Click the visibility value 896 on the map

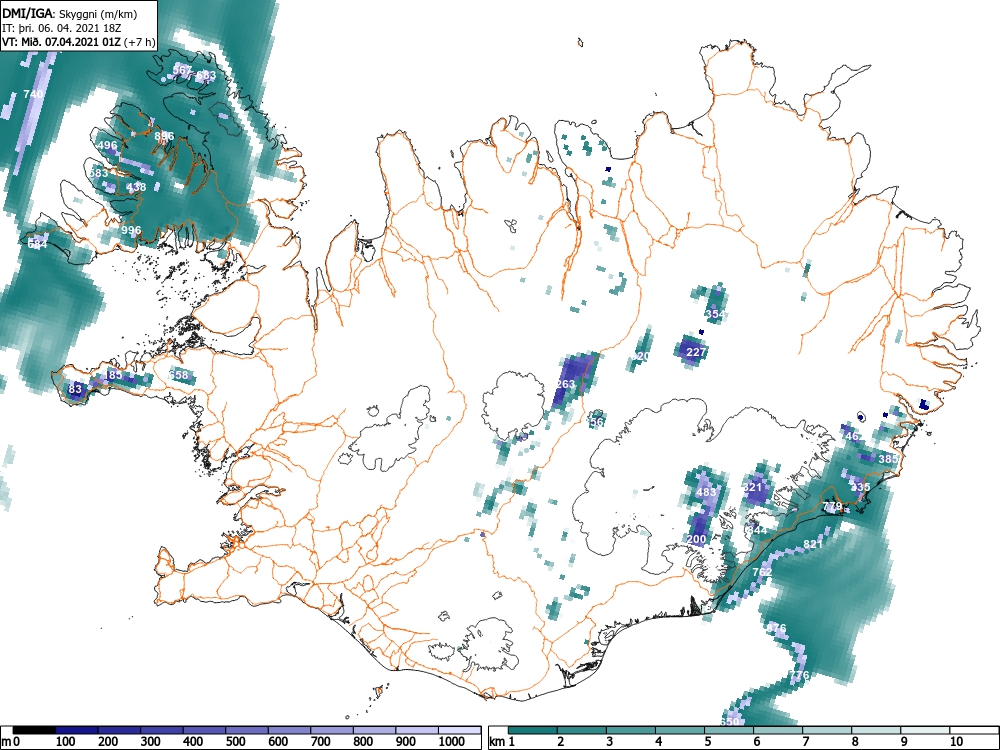tap(164, 136)
